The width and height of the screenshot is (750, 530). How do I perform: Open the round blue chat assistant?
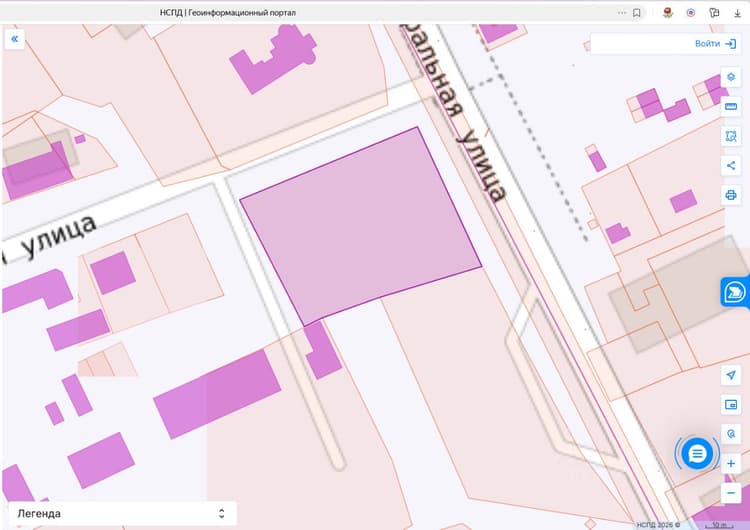pos(697,453)
